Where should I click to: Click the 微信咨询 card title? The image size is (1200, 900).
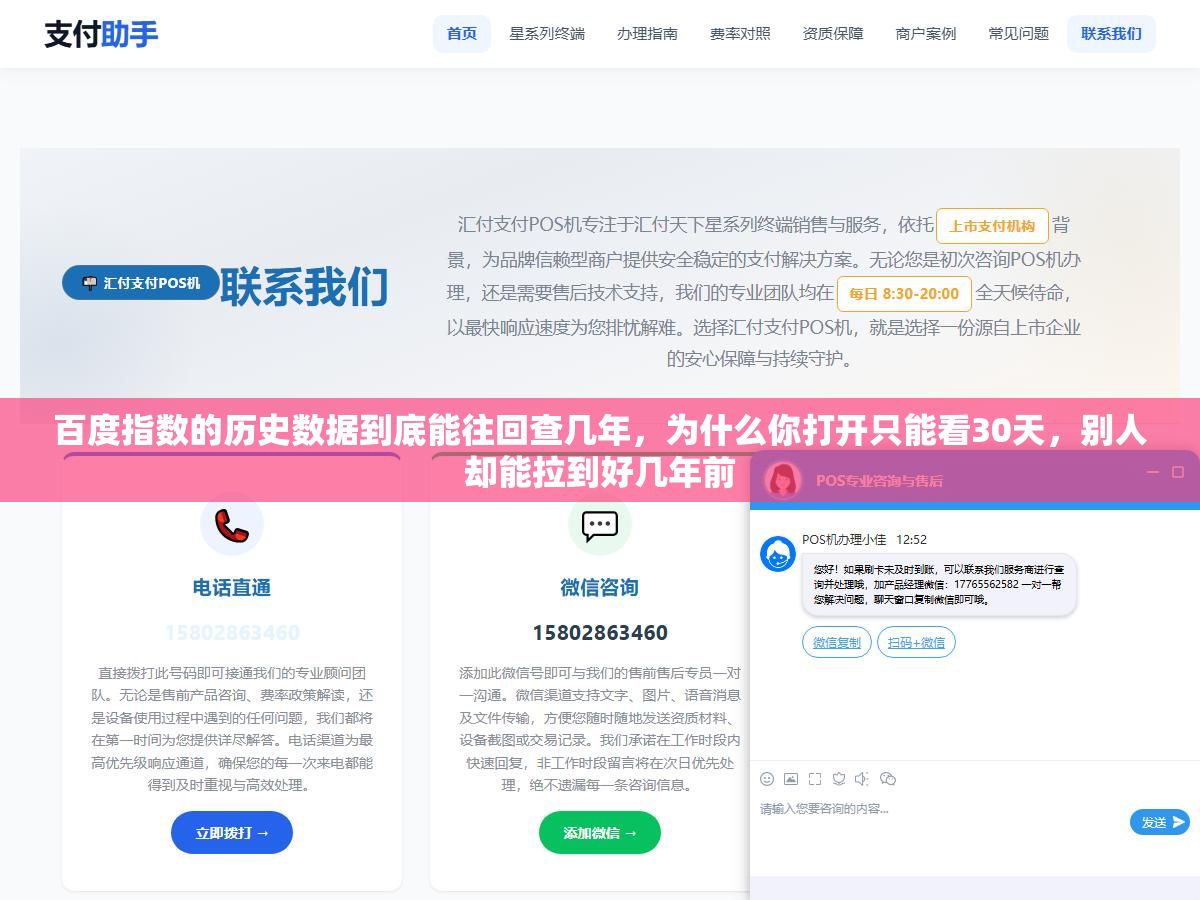click(x=600, y=587)
